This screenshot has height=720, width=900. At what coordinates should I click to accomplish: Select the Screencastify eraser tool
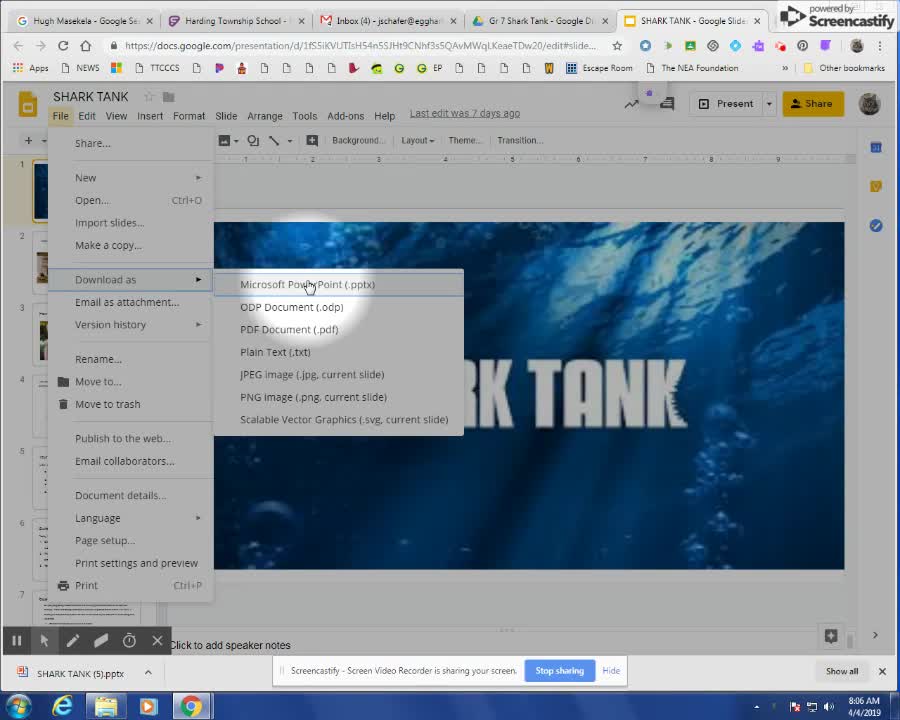pyautogui.click(x=100, y=640)
